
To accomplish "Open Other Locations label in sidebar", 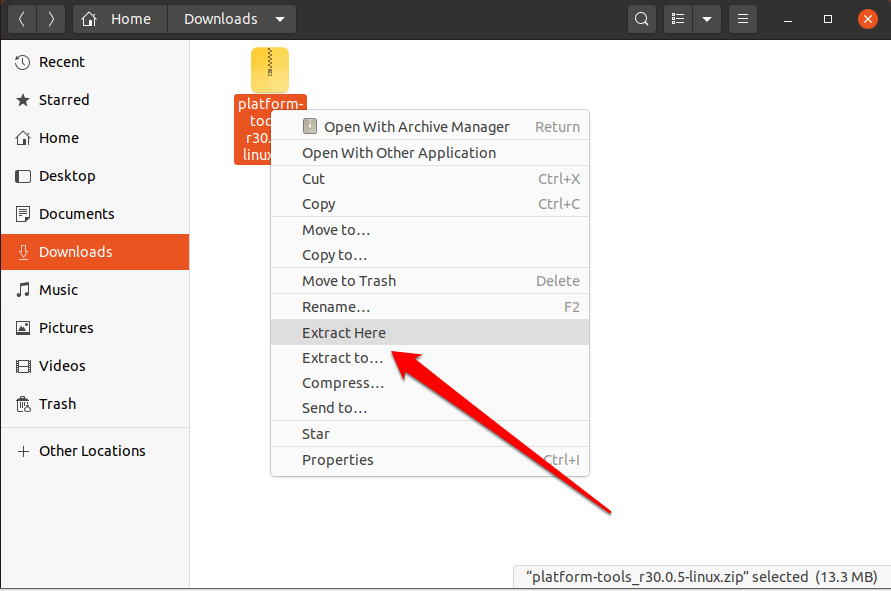I will coord(92,451).
